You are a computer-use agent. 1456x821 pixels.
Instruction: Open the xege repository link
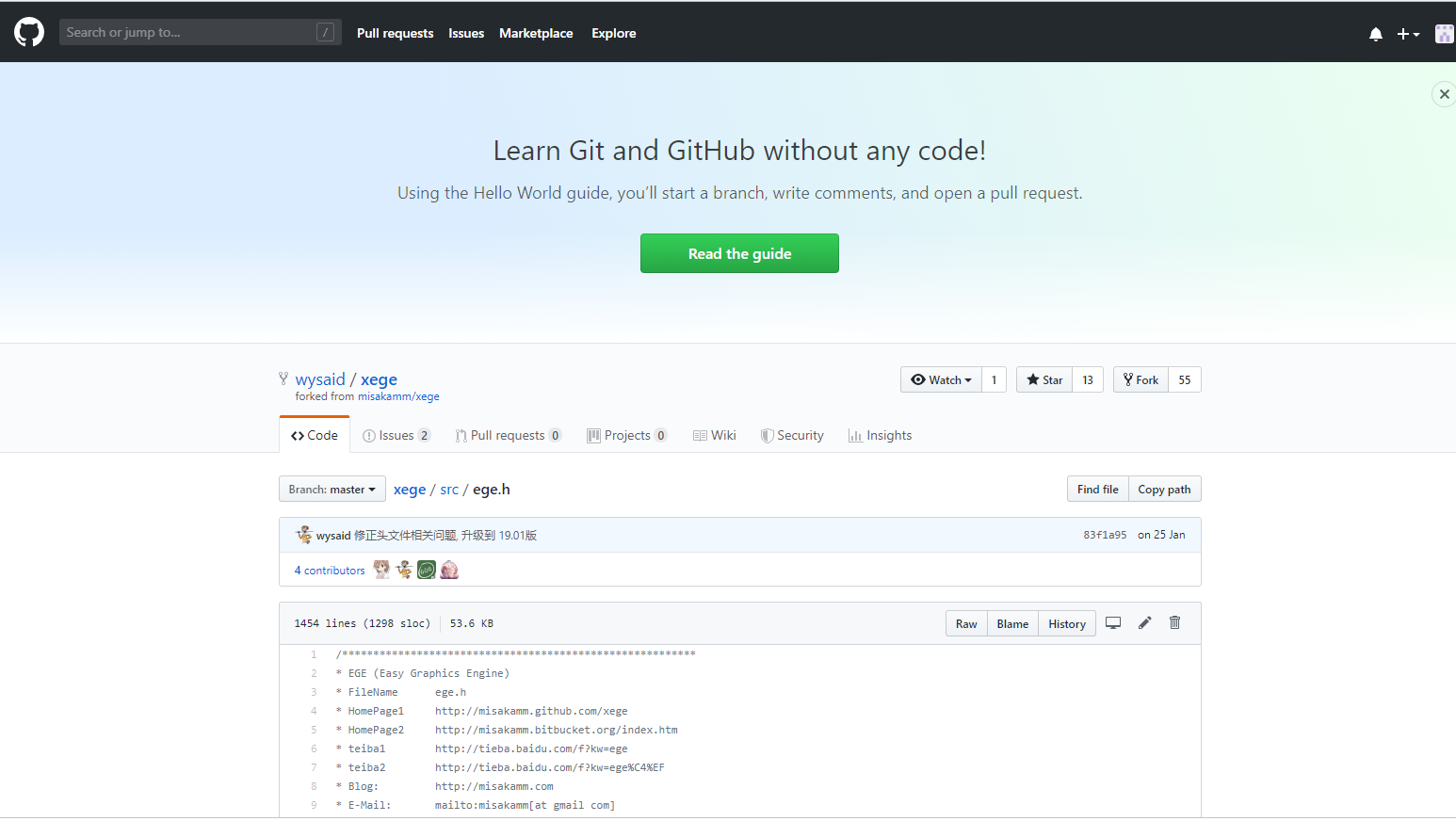[x=379, y=379]
